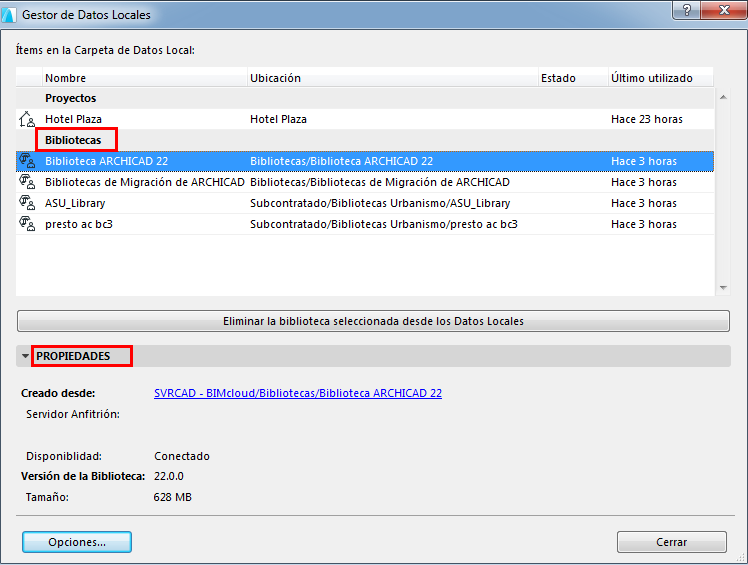Click the PROPIEDADES panel title

pyautogui.click(x=73, y=356)
